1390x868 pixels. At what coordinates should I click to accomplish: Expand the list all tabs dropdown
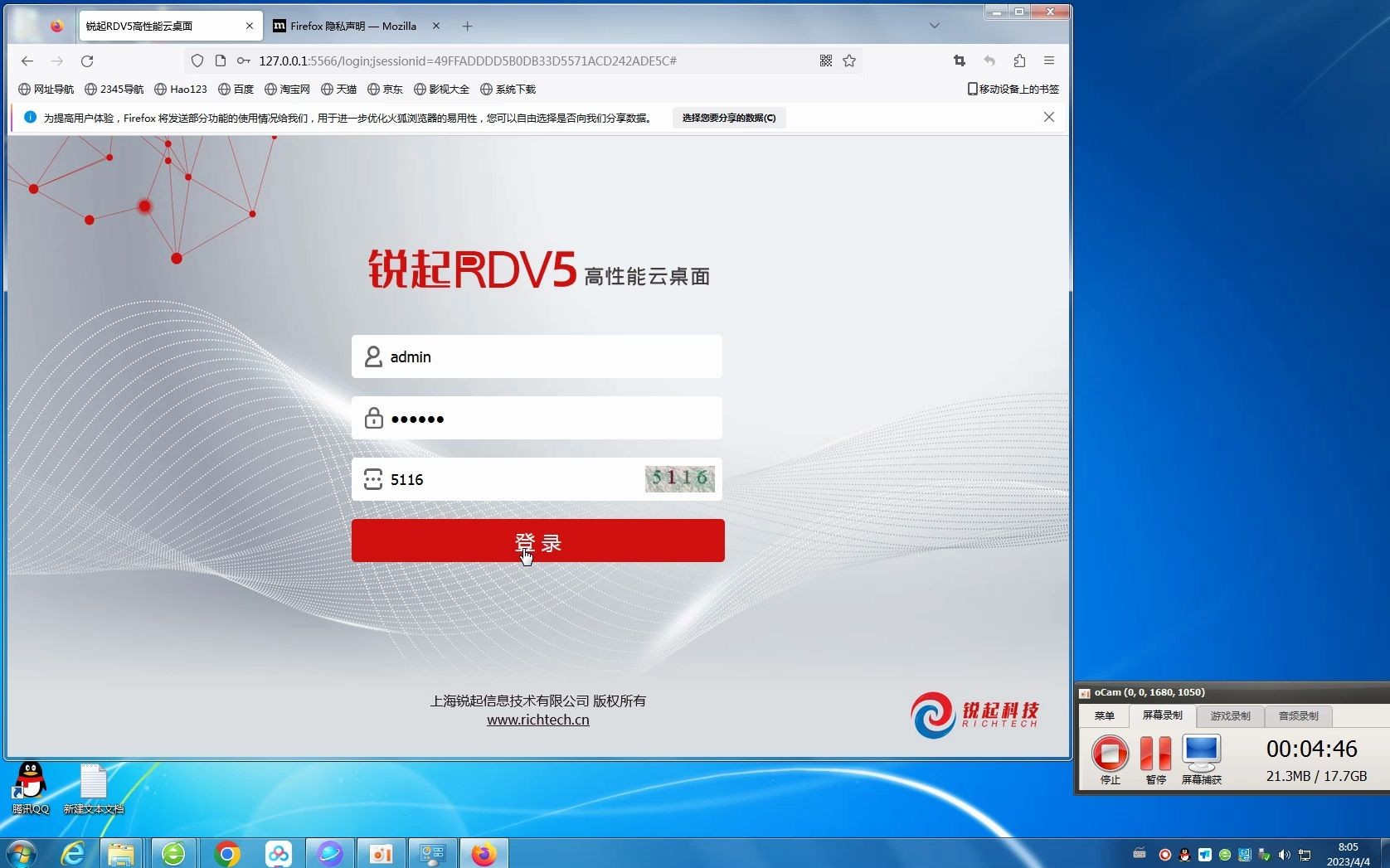pyautogui.click(x=935, y=26)
